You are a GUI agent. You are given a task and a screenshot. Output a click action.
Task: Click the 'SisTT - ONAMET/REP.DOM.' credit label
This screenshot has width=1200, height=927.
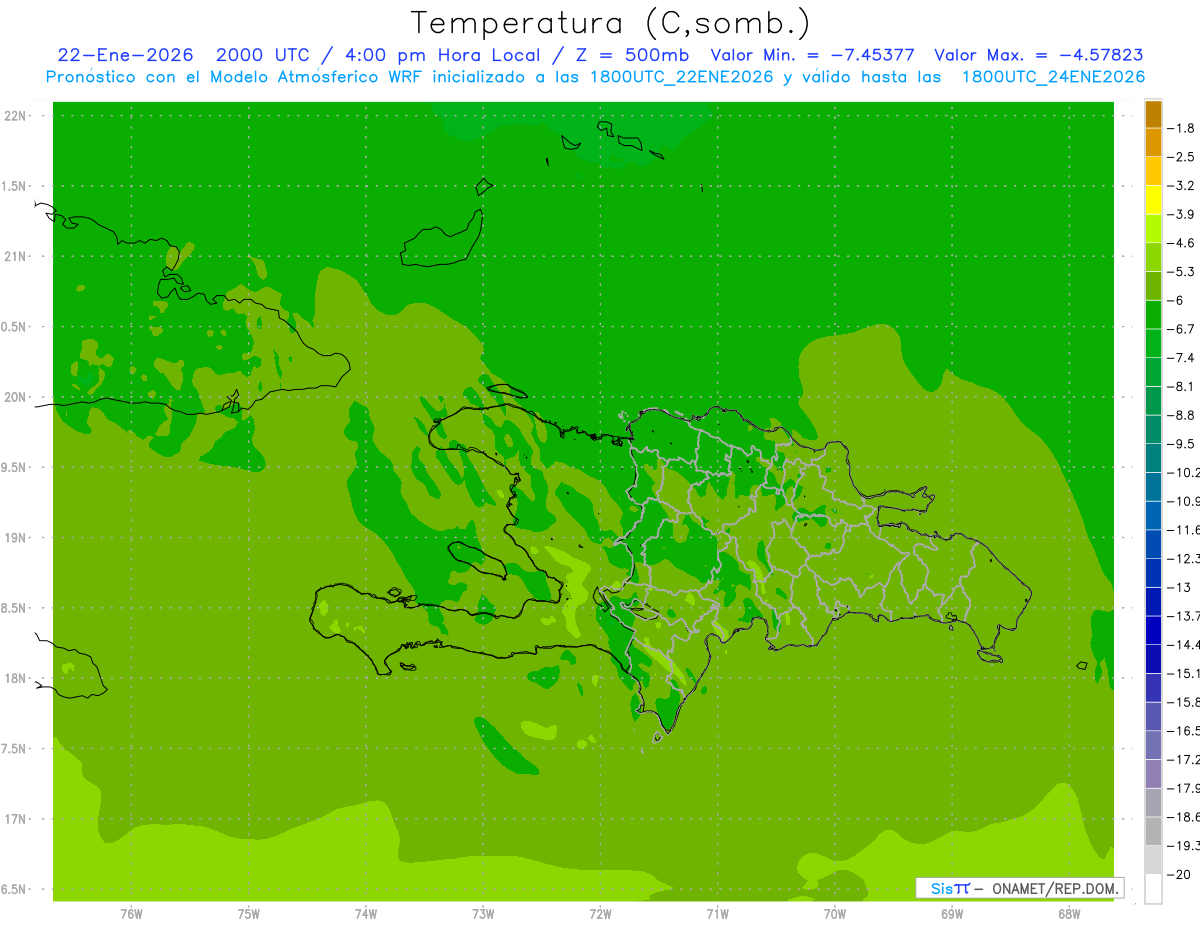pos(1020,888)
